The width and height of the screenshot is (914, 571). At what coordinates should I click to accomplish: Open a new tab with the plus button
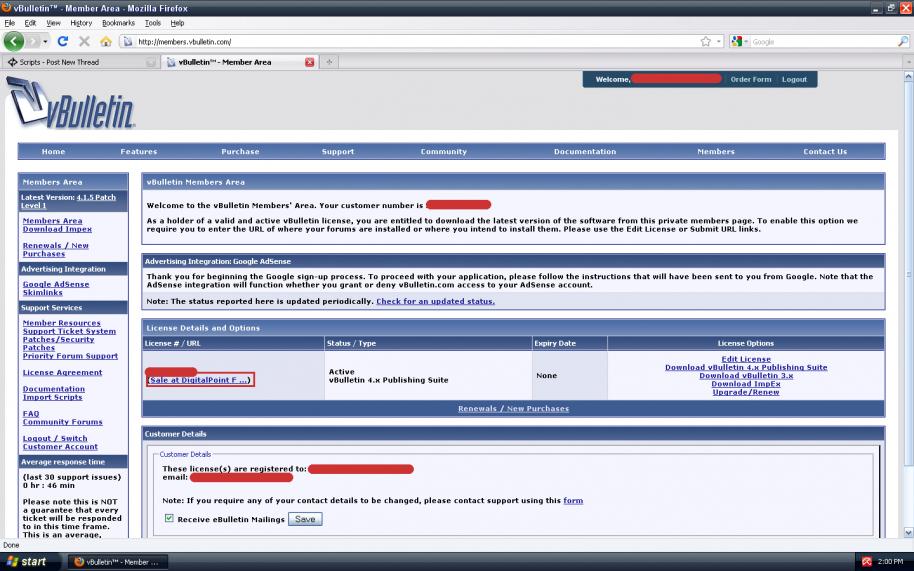329,62
